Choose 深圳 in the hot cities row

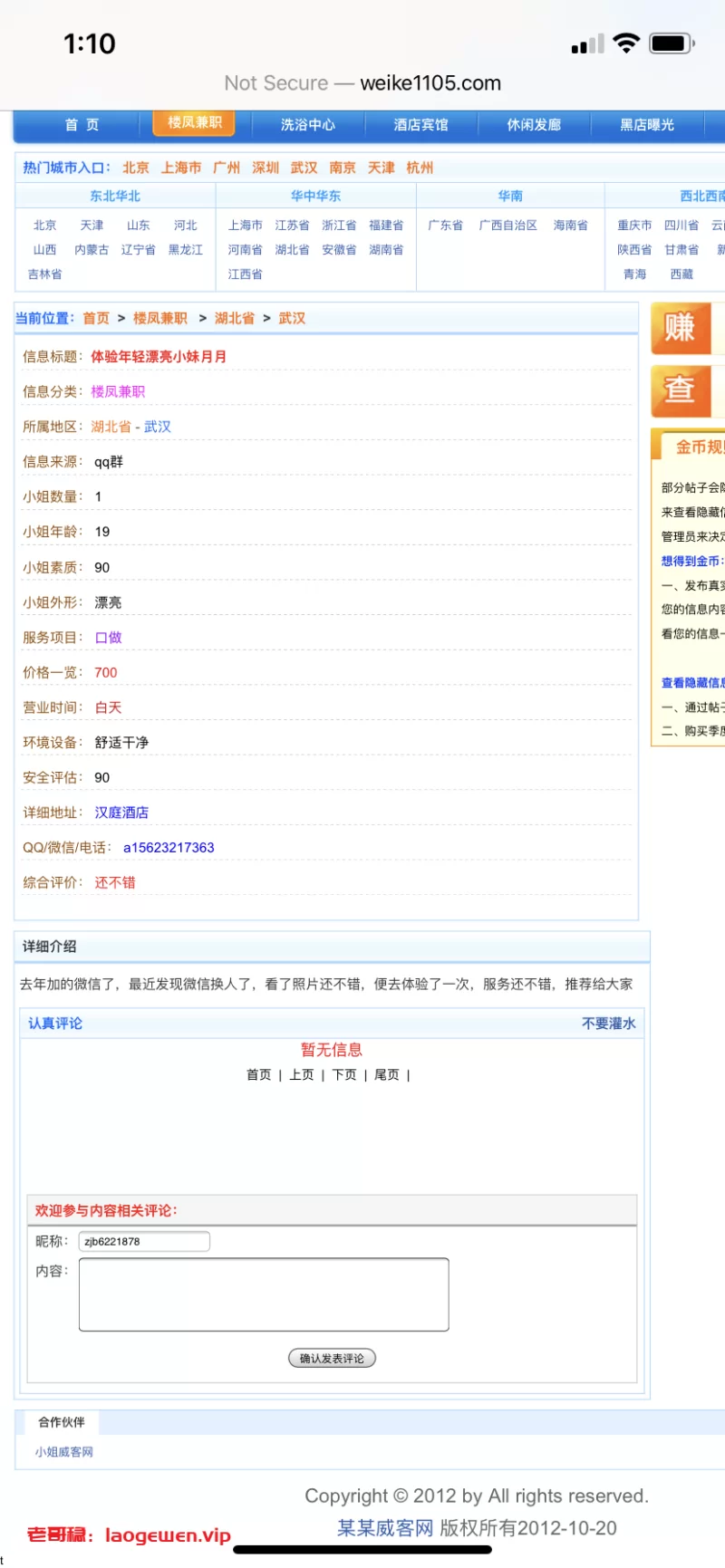[x=266, y=168]
